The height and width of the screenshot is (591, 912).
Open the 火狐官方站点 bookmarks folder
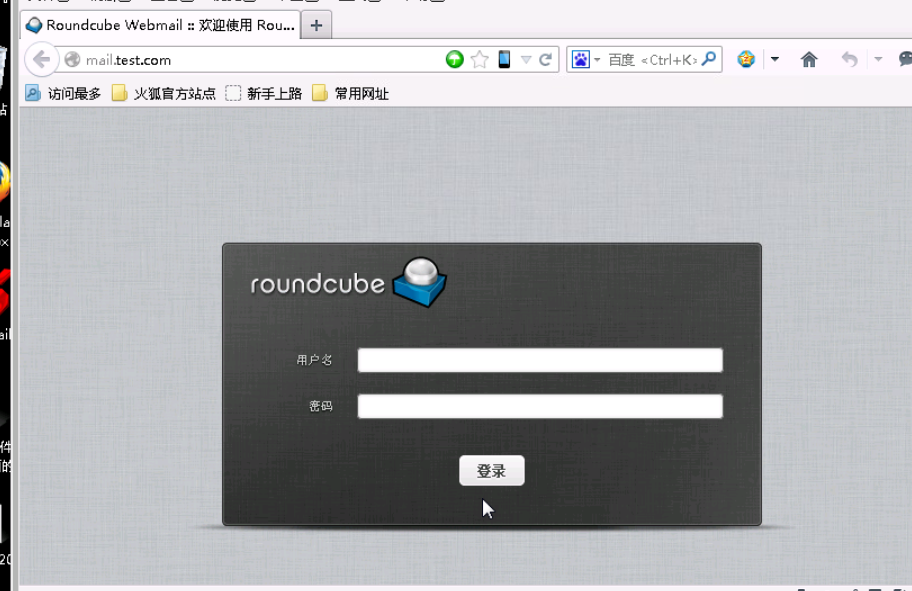tap(163, 94)
